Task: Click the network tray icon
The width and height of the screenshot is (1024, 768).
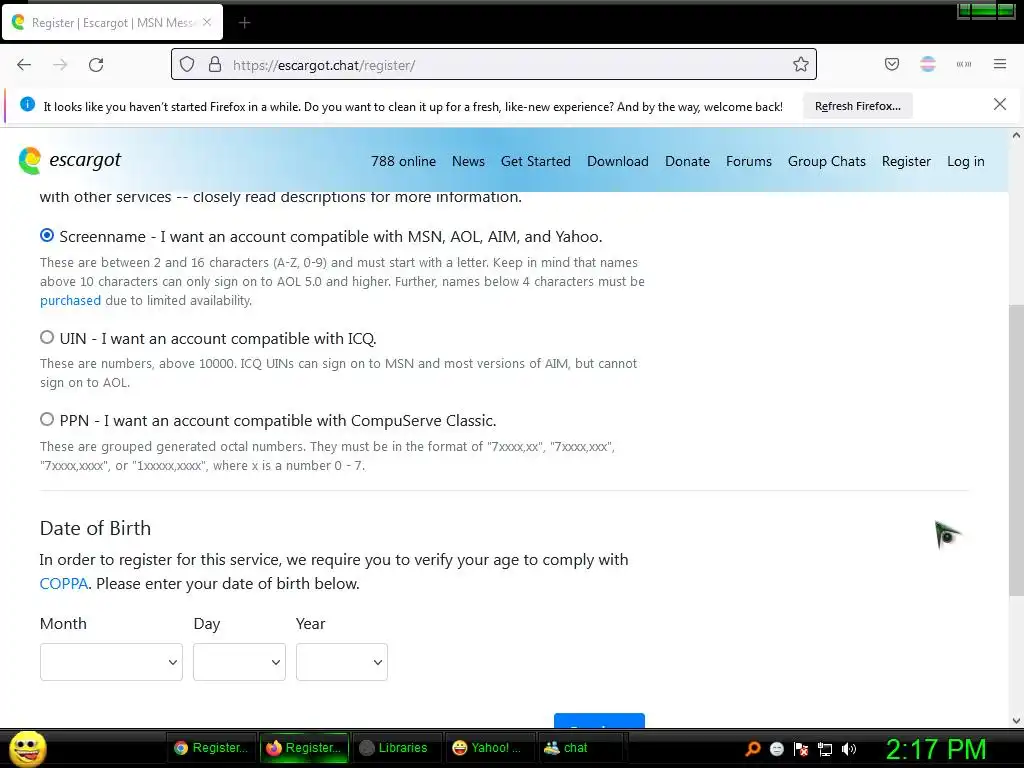Action: pos(825,749)
